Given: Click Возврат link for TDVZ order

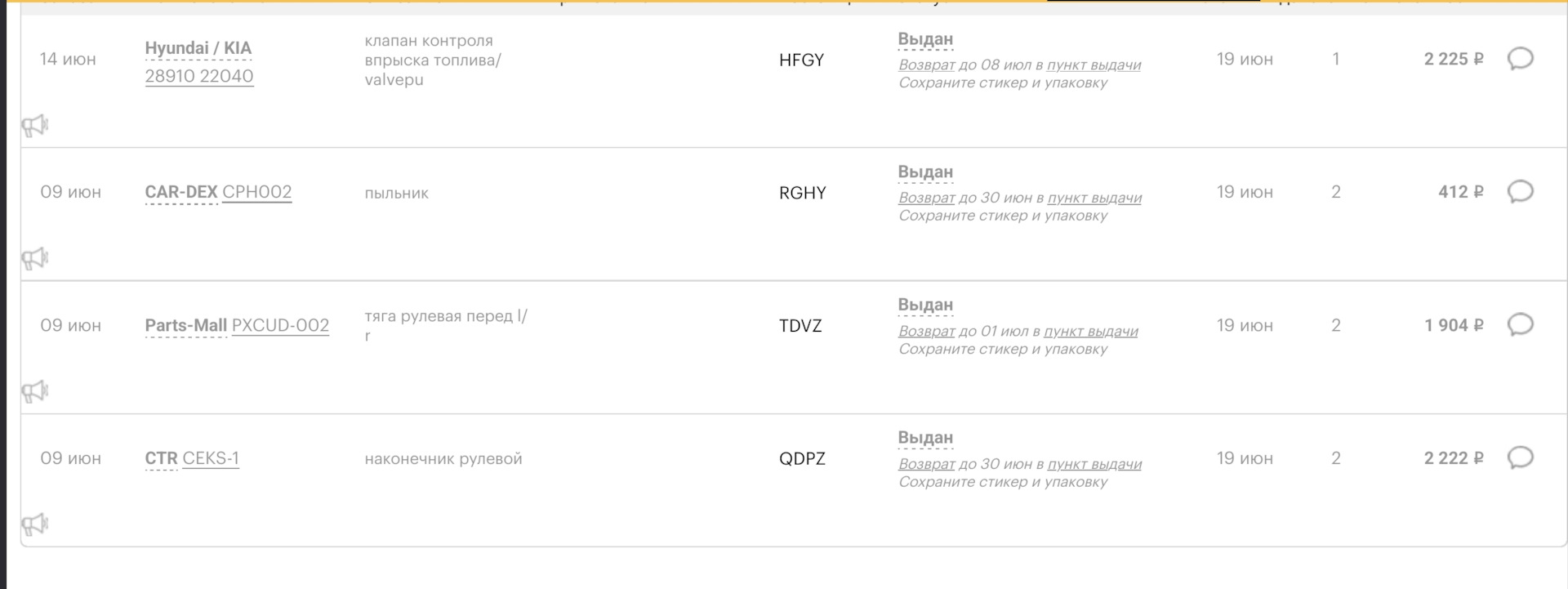Looking at the screenshot, I should pyautogui.click(x=926, y=331).
